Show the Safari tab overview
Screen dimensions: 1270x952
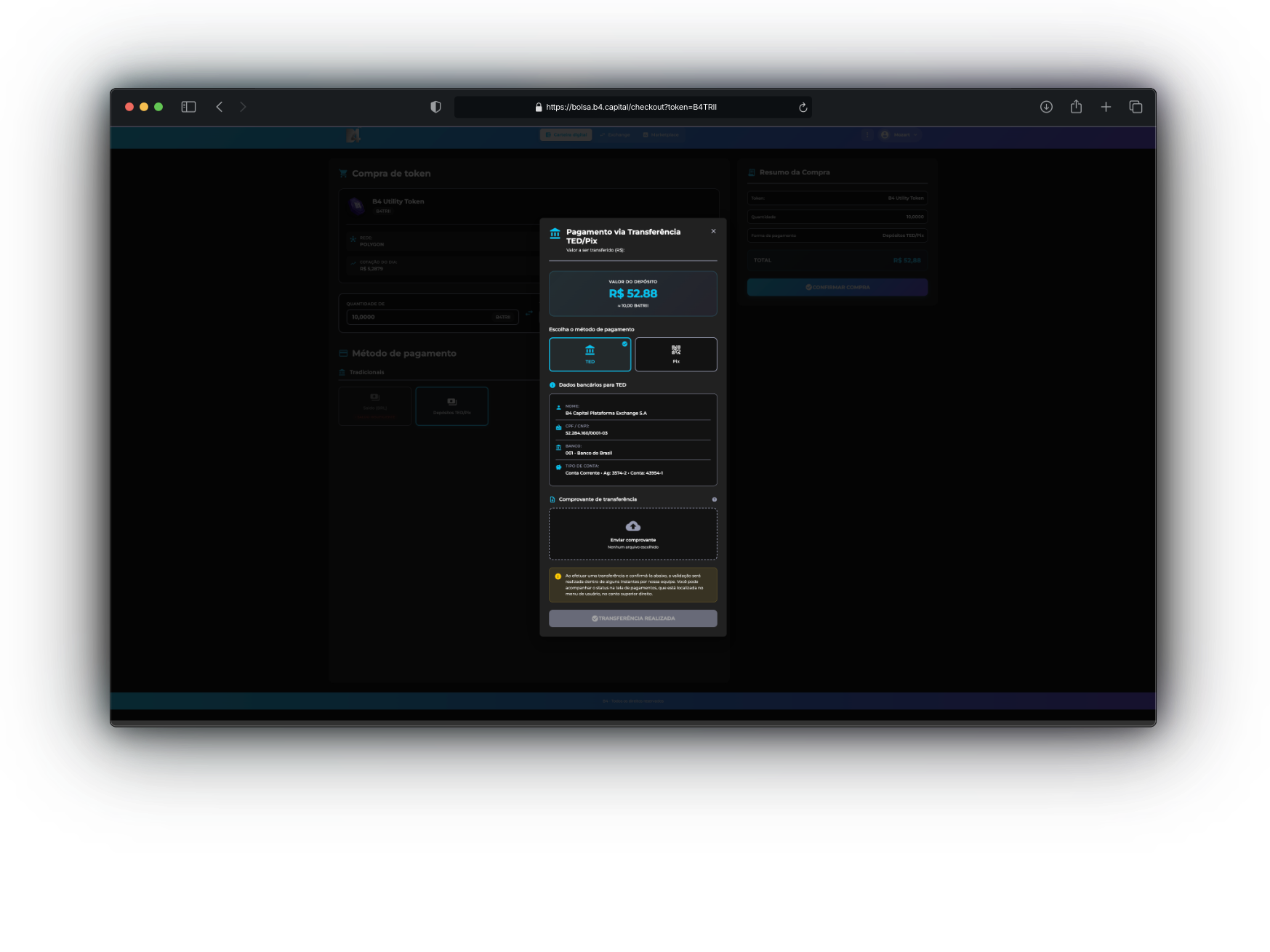coord(1136,107)
